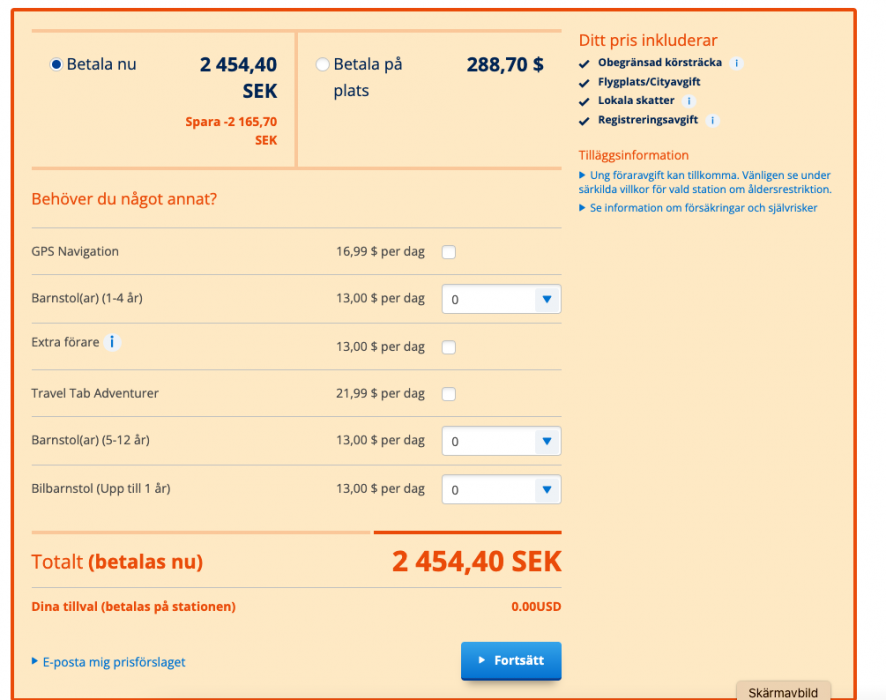Image resolution: width=886 pixels, height=700 pixels.
Task: Open Bilbarnstol (Upp till 1 år) dropdown
Action: [x=501, y=490]
